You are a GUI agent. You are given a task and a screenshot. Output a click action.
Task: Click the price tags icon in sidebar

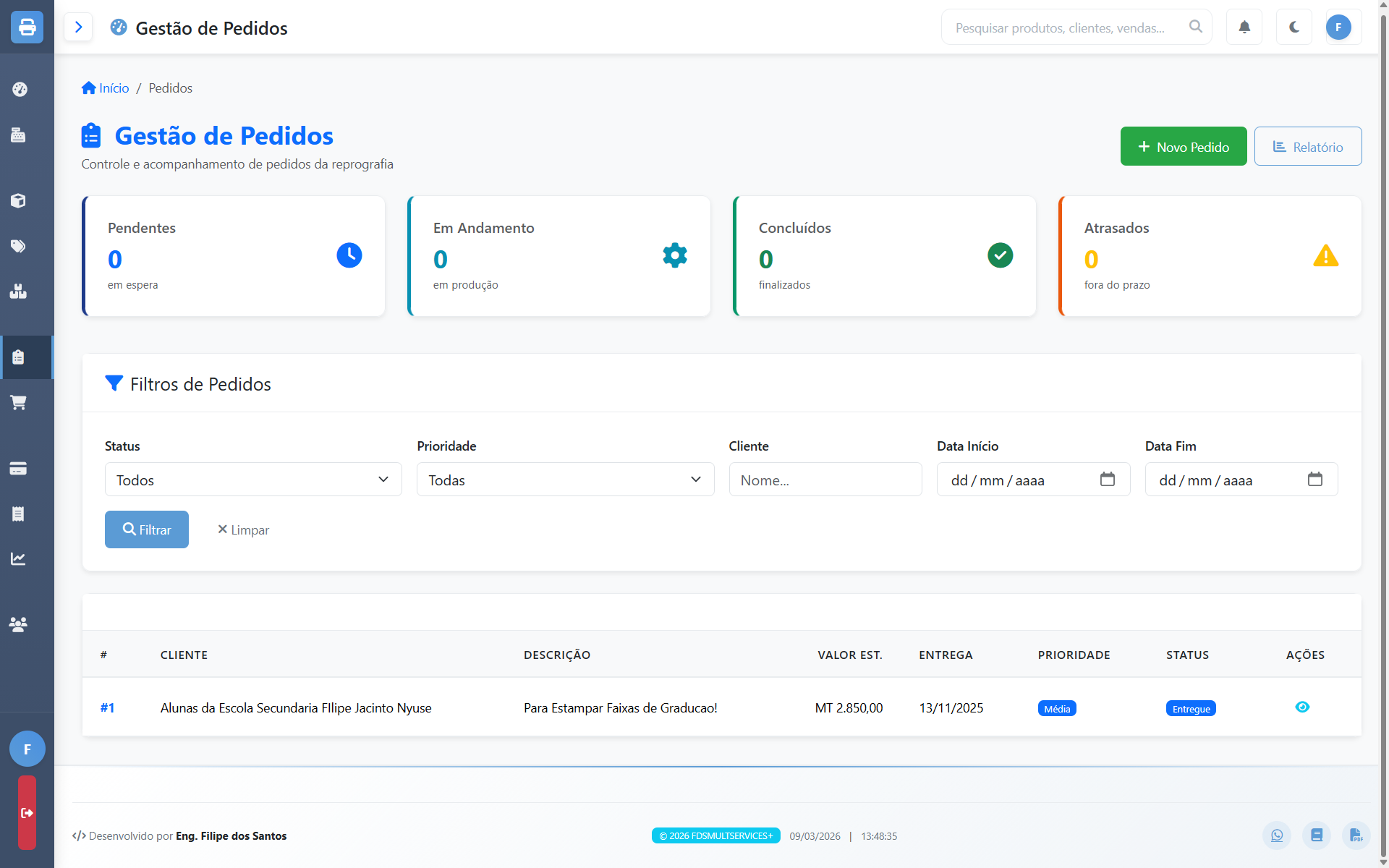(x=20, y=246)
